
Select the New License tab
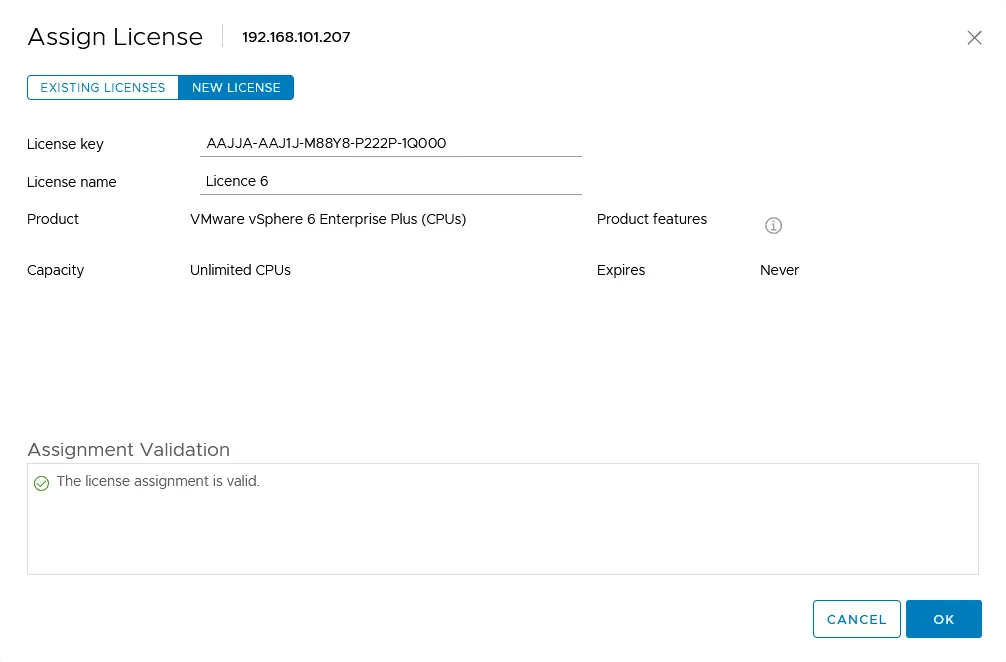coord(236,88)
